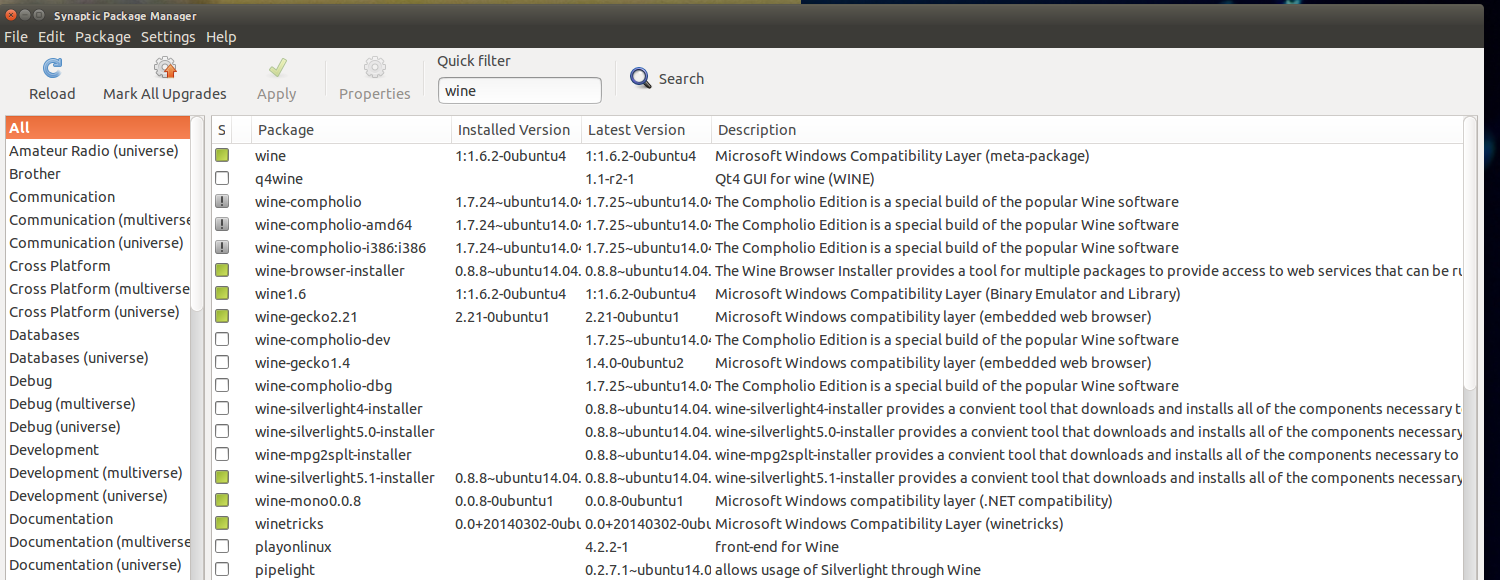Image resolution: width=1500 pixels, height=580 pixels.
Task: Sort by Installed Version column header
Action: coord(516,130)
